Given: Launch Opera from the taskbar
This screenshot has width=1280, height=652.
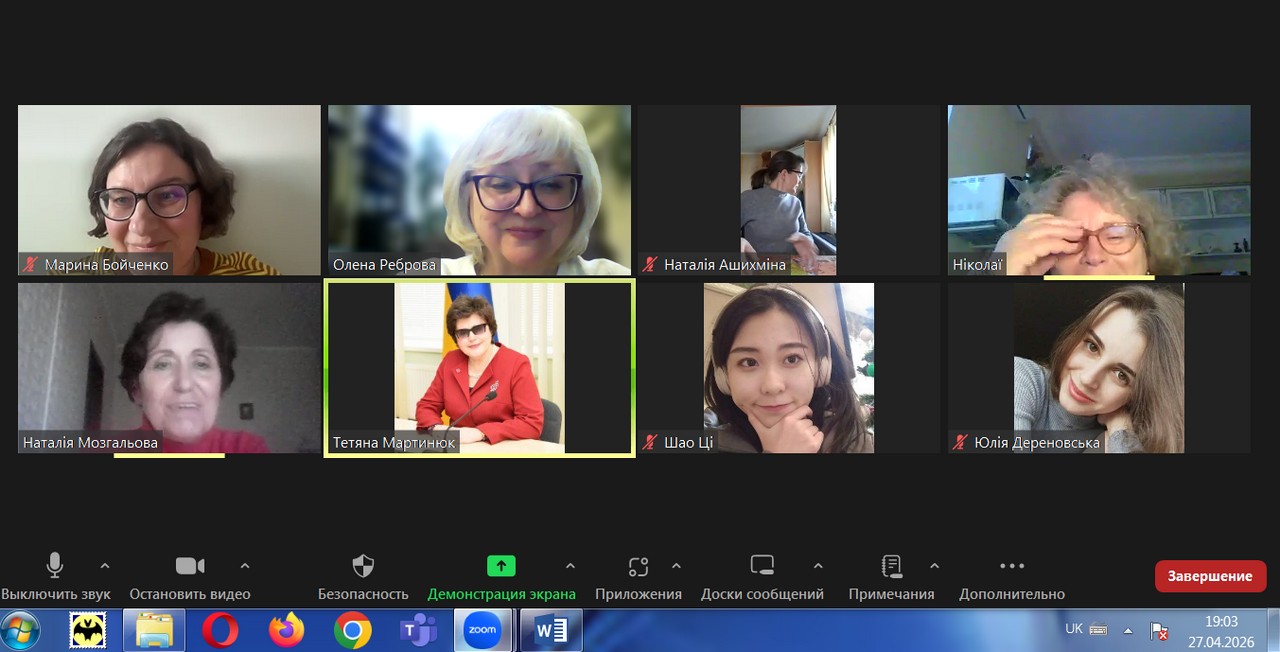Looking at the screenshot, I should 220,630.
